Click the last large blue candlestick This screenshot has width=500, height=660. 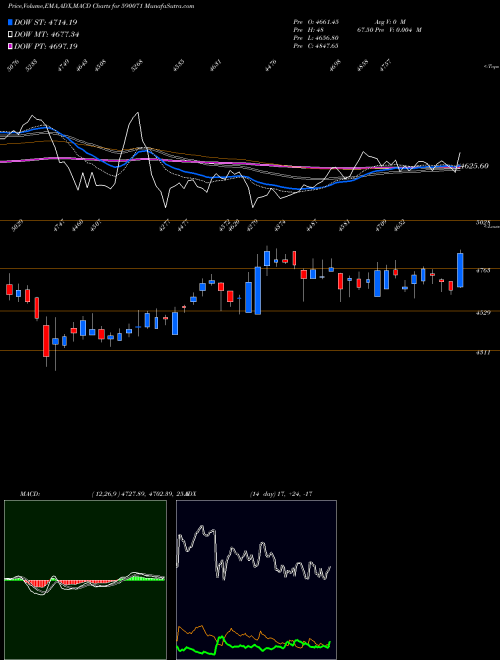coord(460,270)
